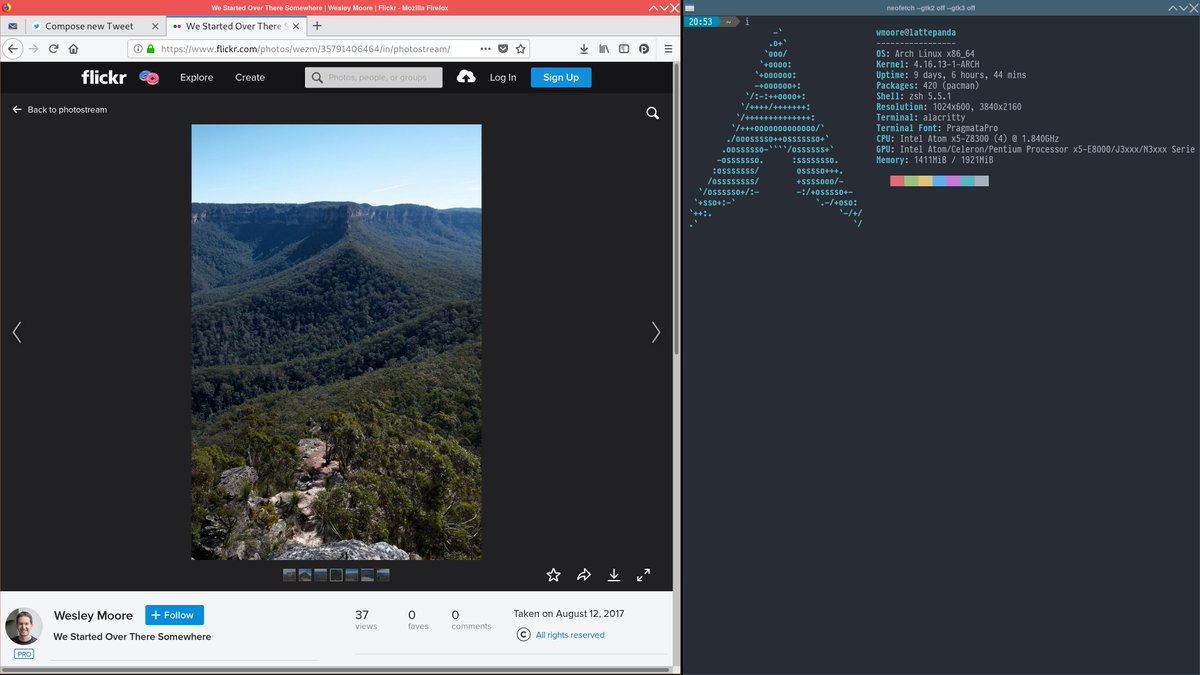
Task: Close the We Started Over There tab
Action: [294, 26]
